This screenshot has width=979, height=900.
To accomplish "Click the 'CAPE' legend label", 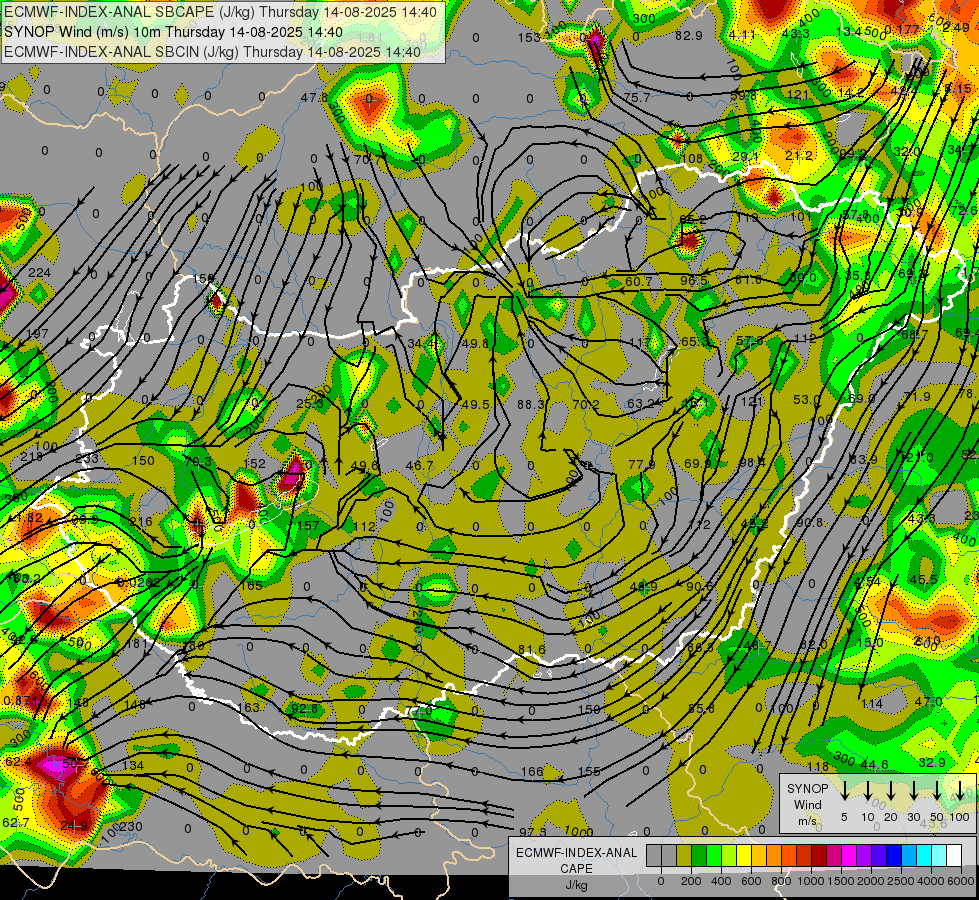I will click(x=576, y=869).
